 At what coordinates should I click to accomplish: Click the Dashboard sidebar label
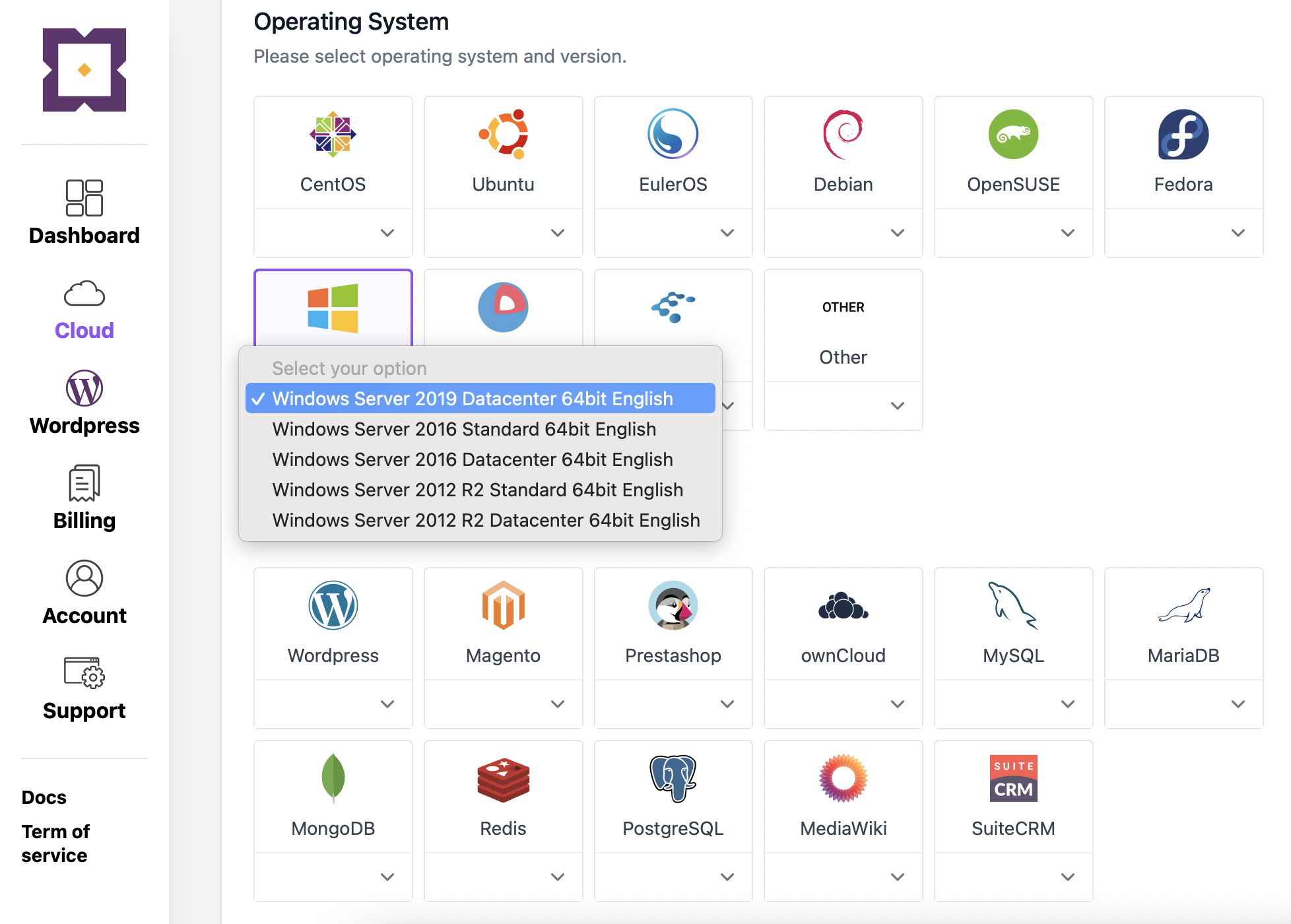tap(84, 236)
